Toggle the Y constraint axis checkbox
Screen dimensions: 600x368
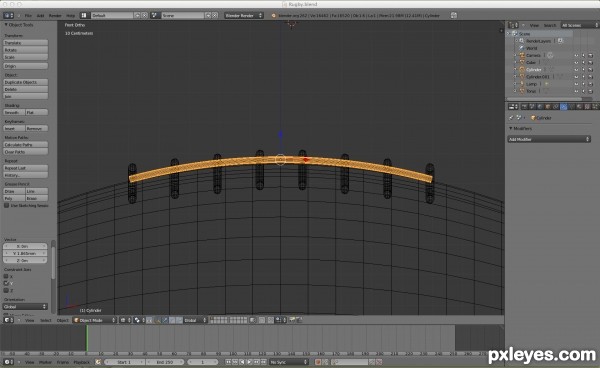pos(6,283)
